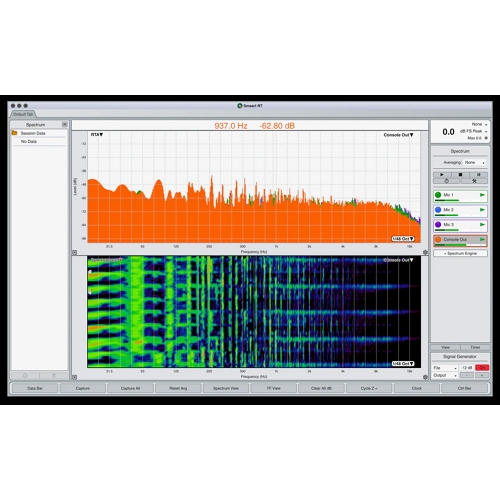The height and width of the screenshot is (500, 500).
Task: Click the Ctrl Bar button
Action: tap(464, 388)
